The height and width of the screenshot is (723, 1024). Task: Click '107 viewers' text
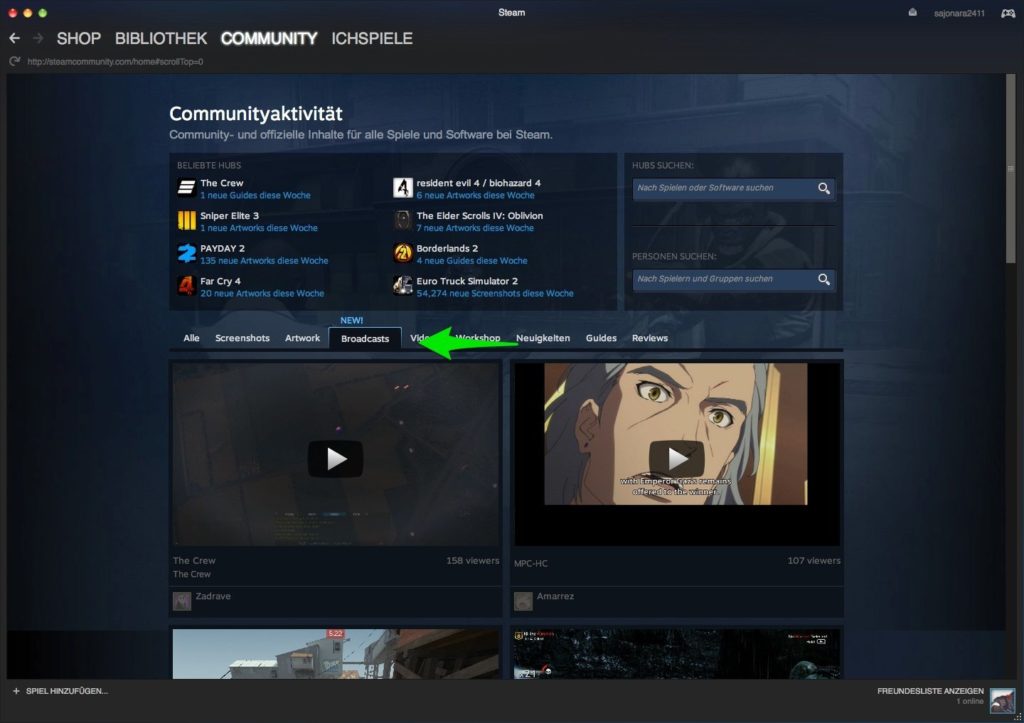(x=814, y=560)
